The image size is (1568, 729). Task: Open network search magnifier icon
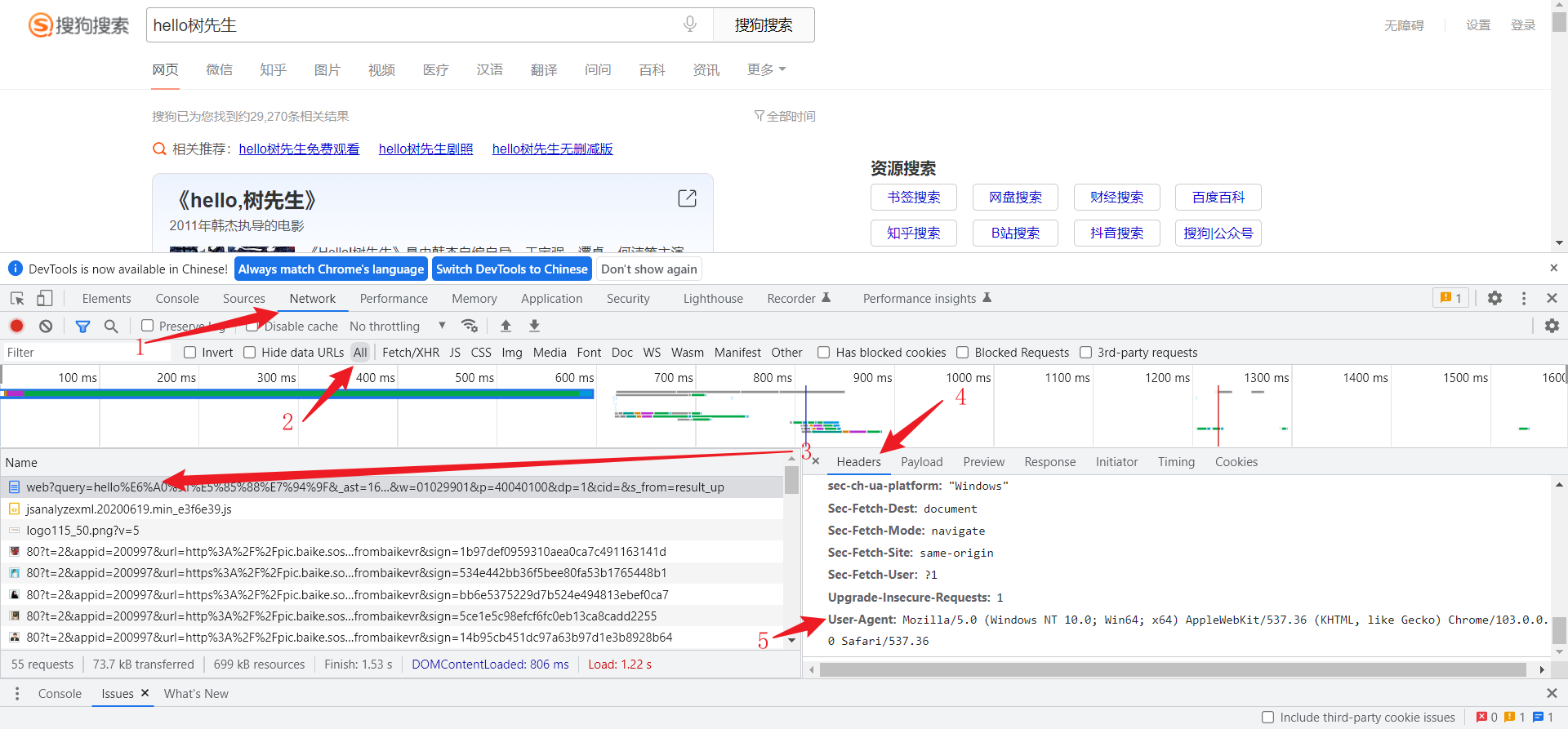[x=111, y=326]
